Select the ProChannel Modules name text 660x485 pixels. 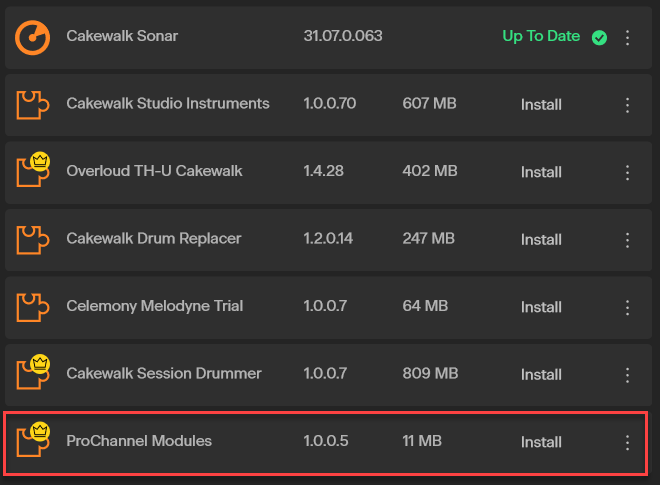pos(139,441)
